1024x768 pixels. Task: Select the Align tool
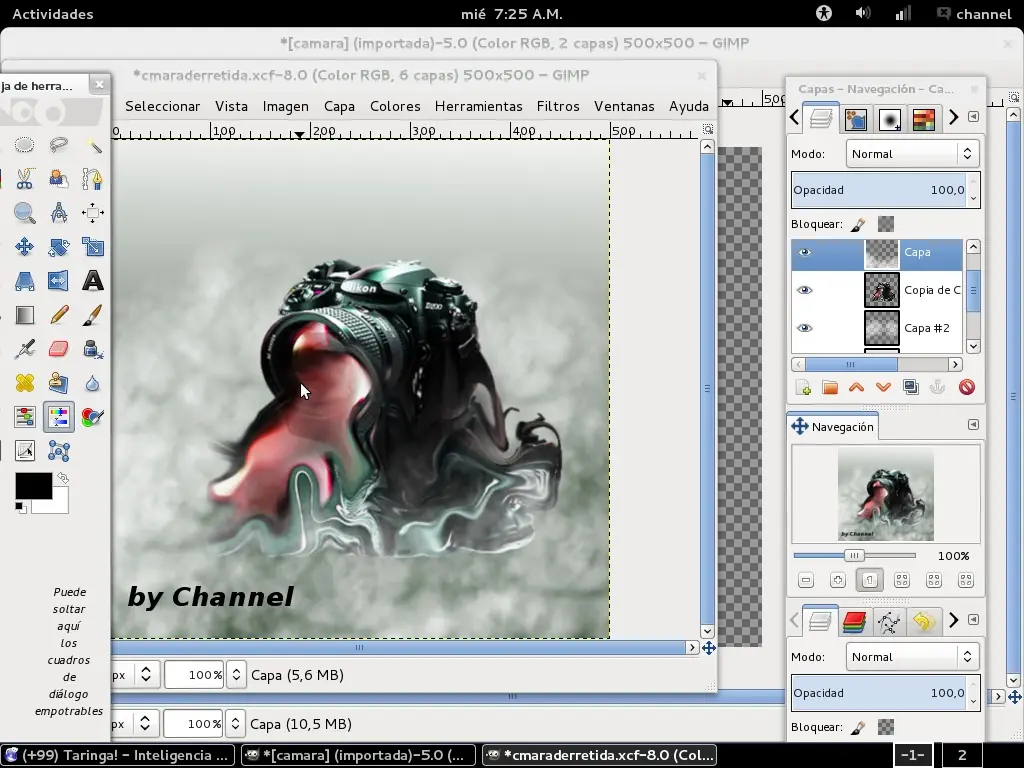click(x=93, y=212)
